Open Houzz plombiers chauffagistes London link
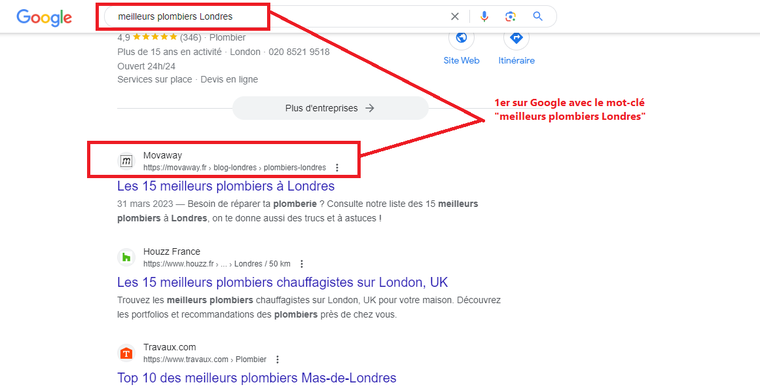The image size is (760, 387). pos(283,282)
